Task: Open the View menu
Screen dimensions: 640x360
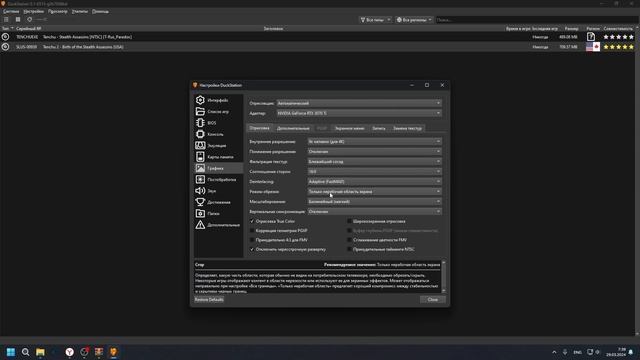Action: point(58,11)
